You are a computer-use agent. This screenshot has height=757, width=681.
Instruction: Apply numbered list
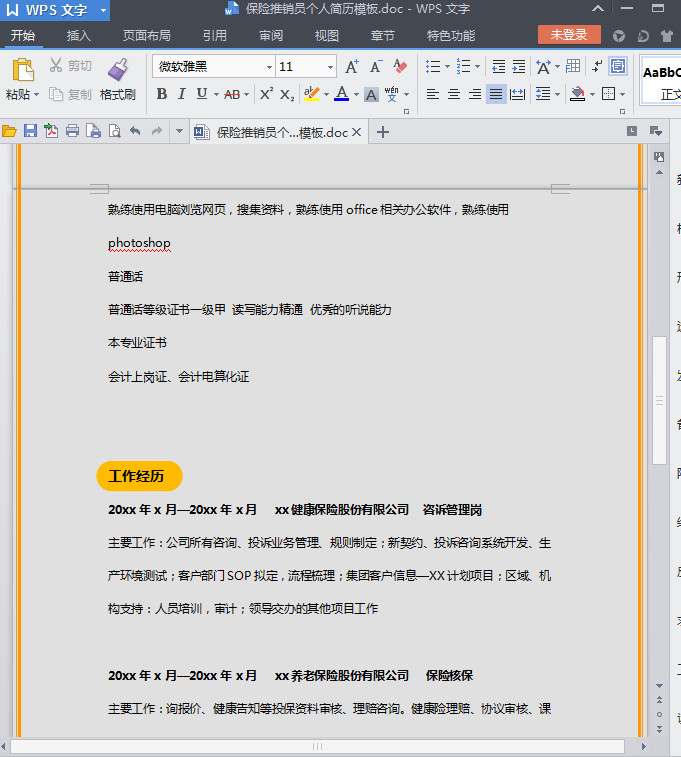463,66
